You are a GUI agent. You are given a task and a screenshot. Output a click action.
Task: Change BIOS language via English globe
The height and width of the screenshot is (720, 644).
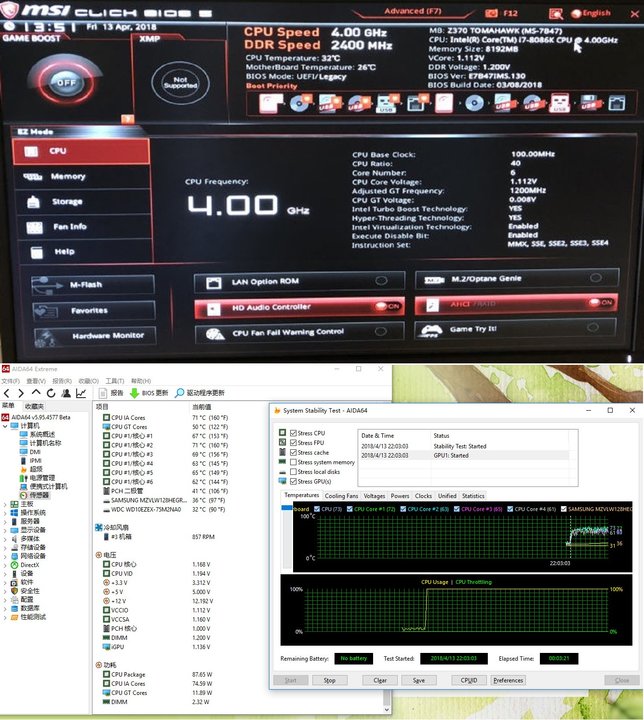coord(591,13)
